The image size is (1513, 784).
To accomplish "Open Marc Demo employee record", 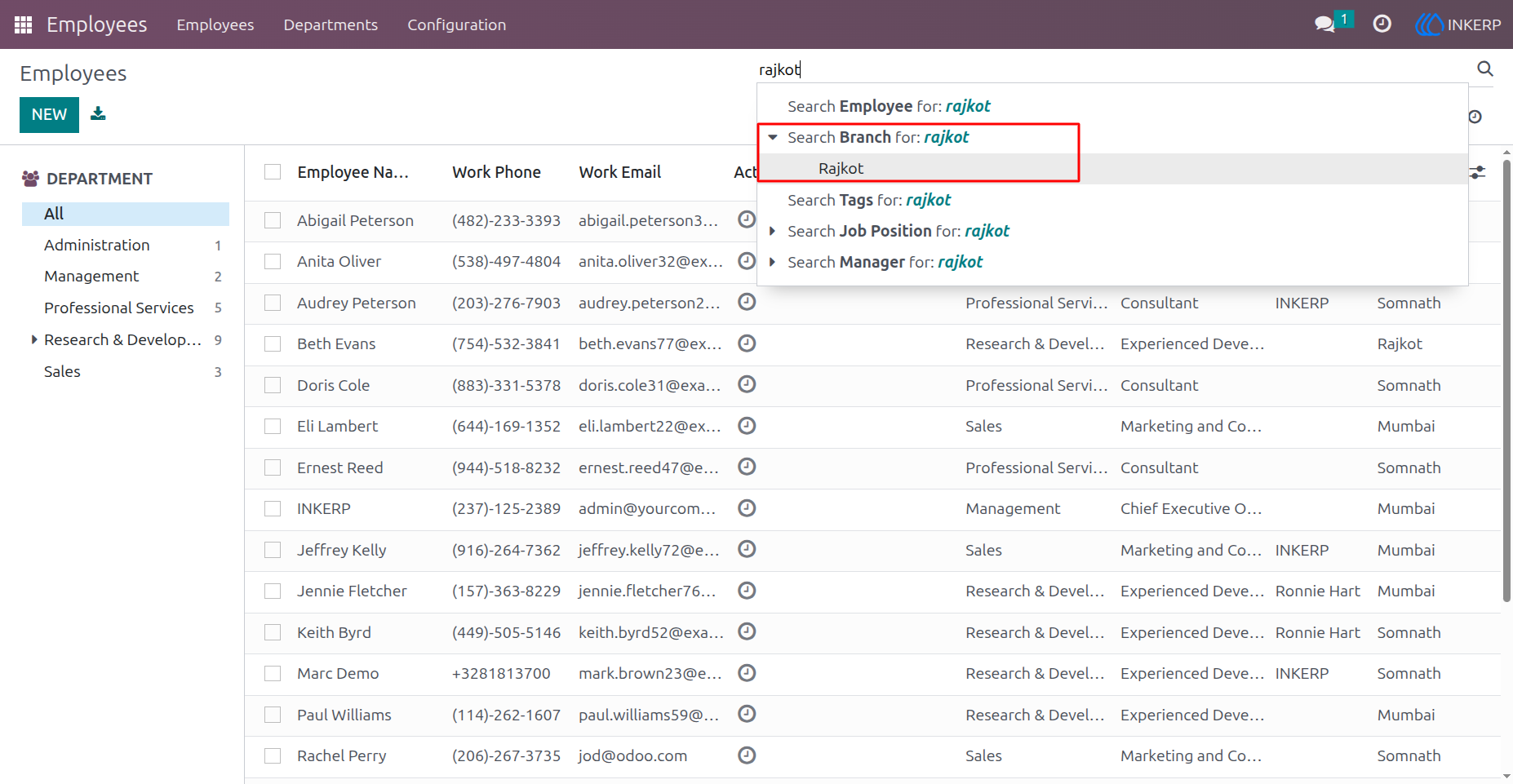I will tap(338, 673).
